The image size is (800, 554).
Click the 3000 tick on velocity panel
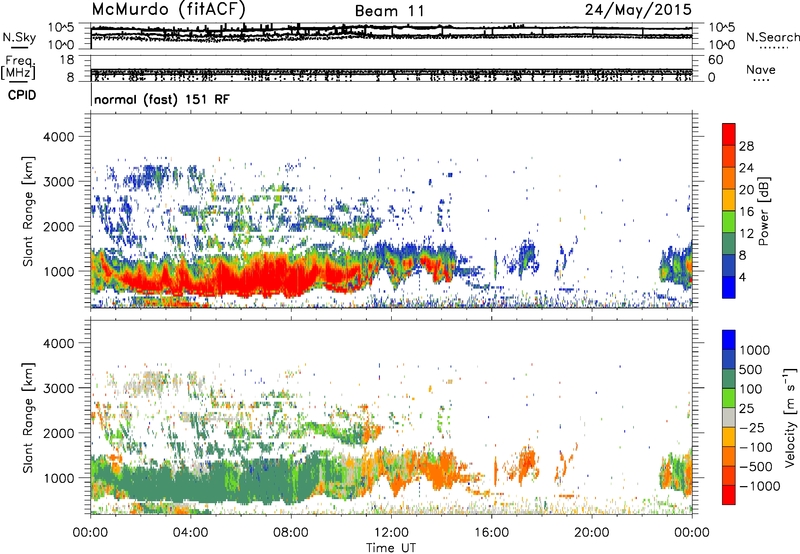[x=58, y=388]
